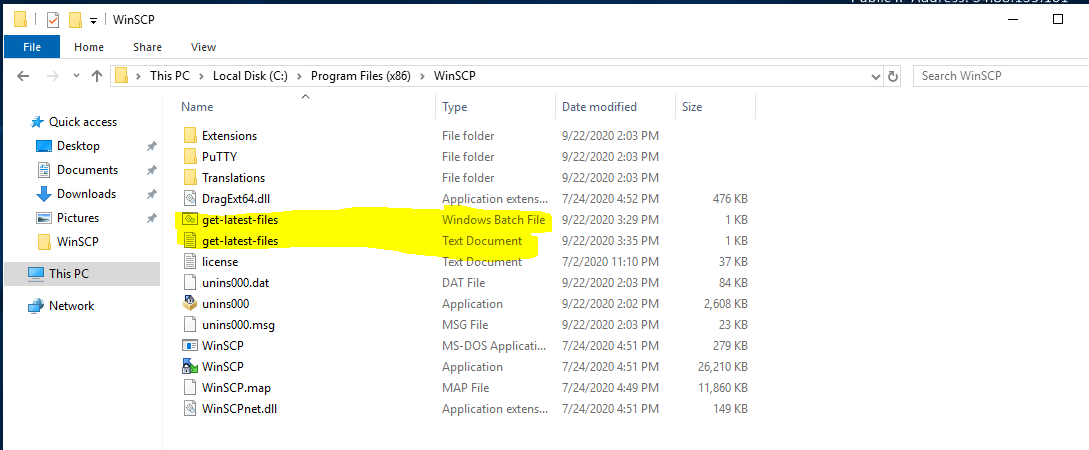Open Downloads in the navigation pane
Viewport: 1089px width, 450px height.
coord(86,194)
